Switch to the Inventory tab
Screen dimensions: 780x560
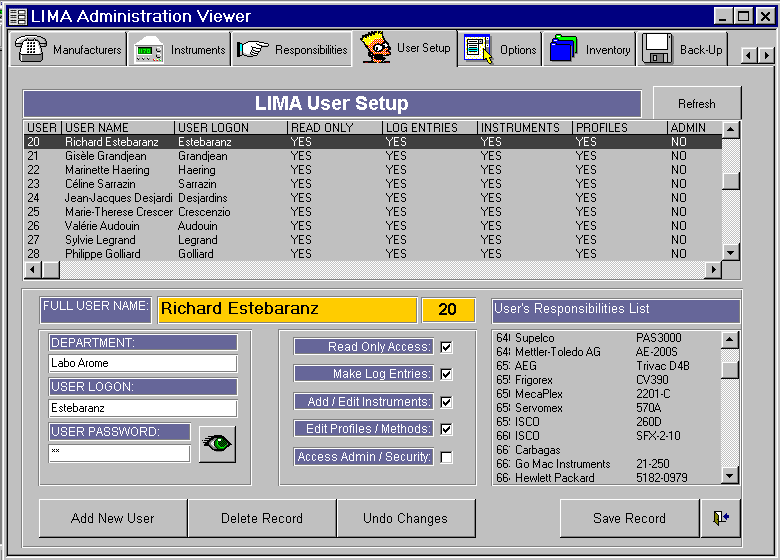[589, 49]
